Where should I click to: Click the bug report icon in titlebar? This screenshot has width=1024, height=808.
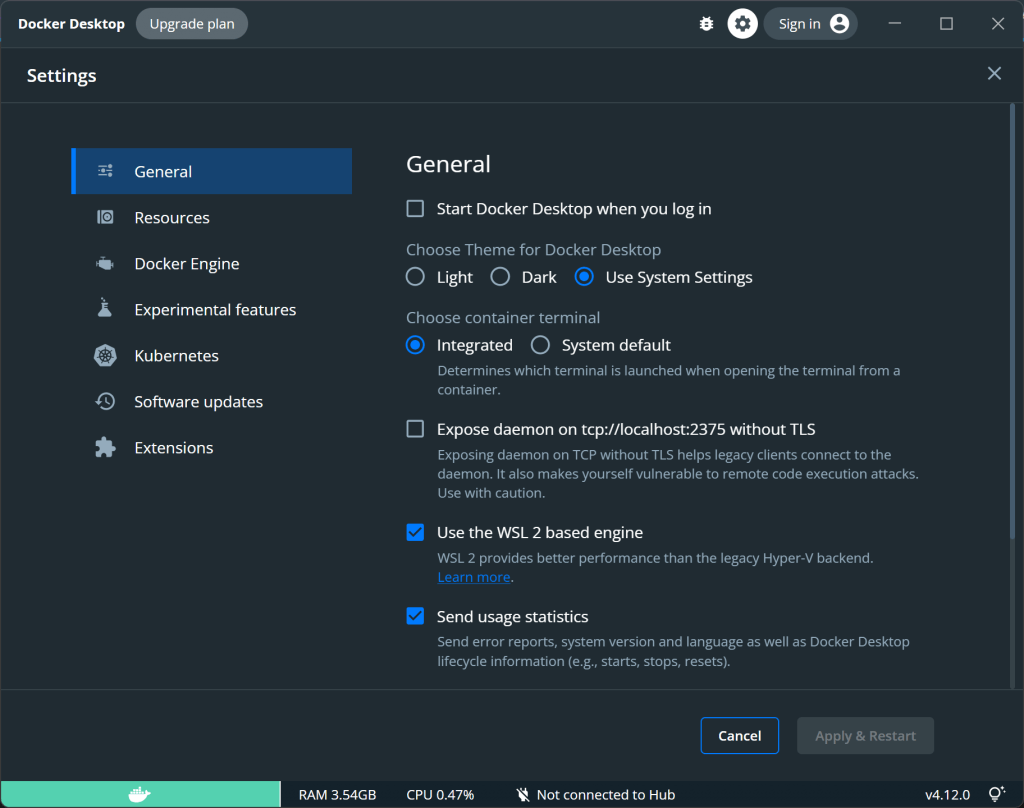coord(706,23)
